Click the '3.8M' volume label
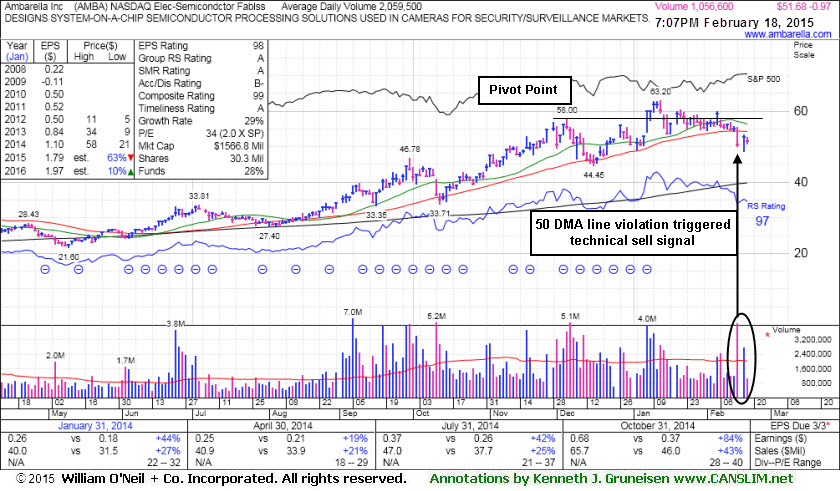 (x=176, y=324)
